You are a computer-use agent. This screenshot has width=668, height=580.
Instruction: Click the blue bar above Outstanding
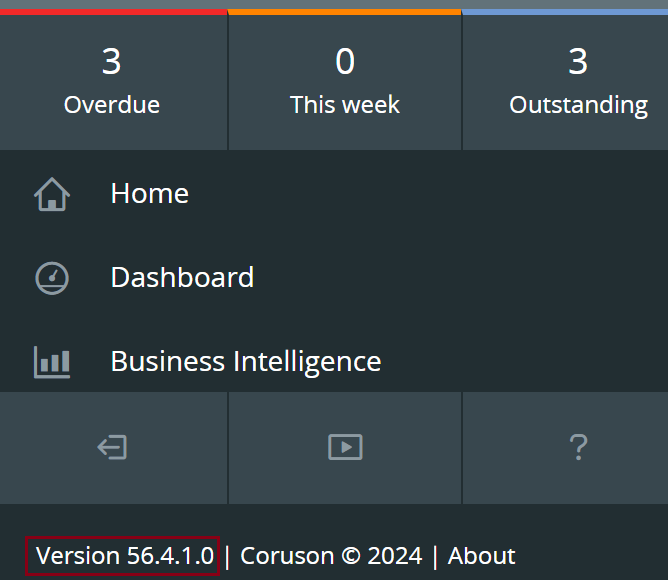click(565, 12)
